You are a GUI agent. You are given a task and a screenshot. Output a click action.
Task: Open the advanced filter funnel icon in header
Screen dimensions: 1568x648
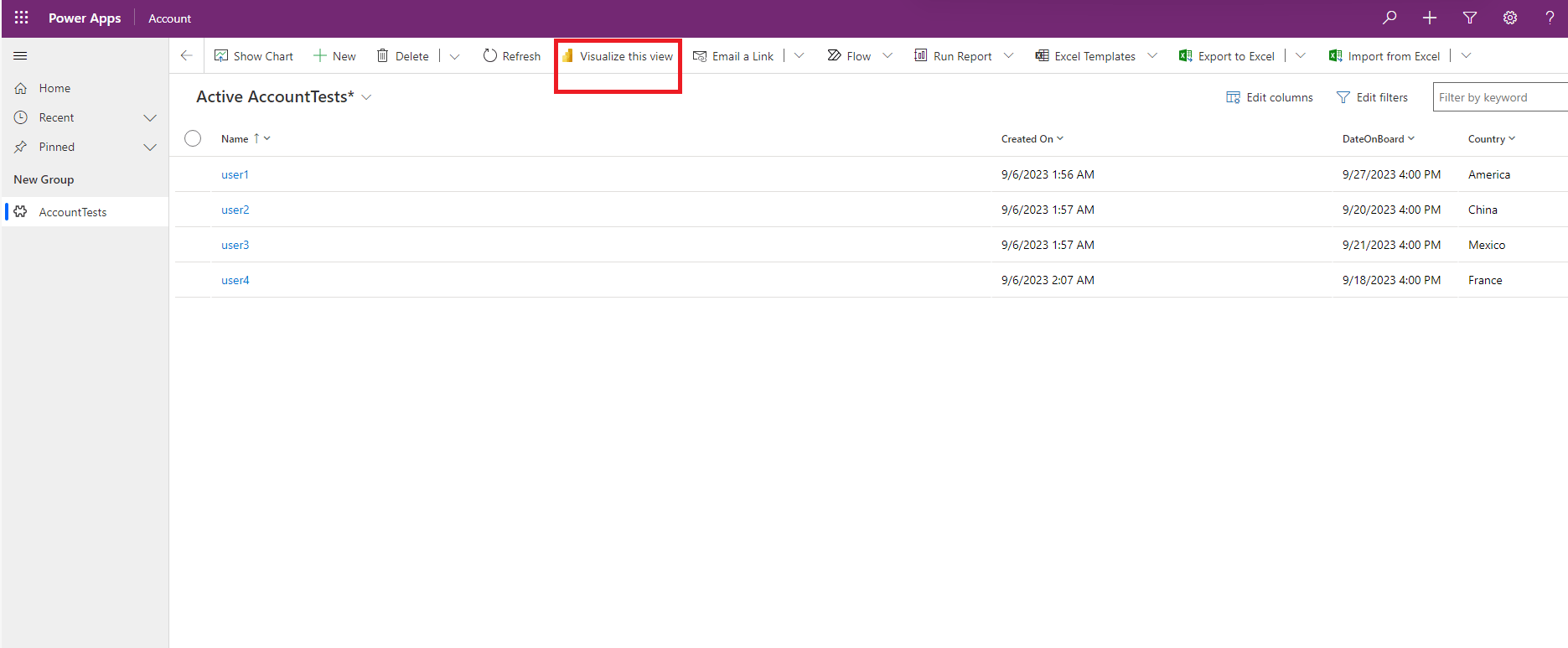coord(1470,18)
